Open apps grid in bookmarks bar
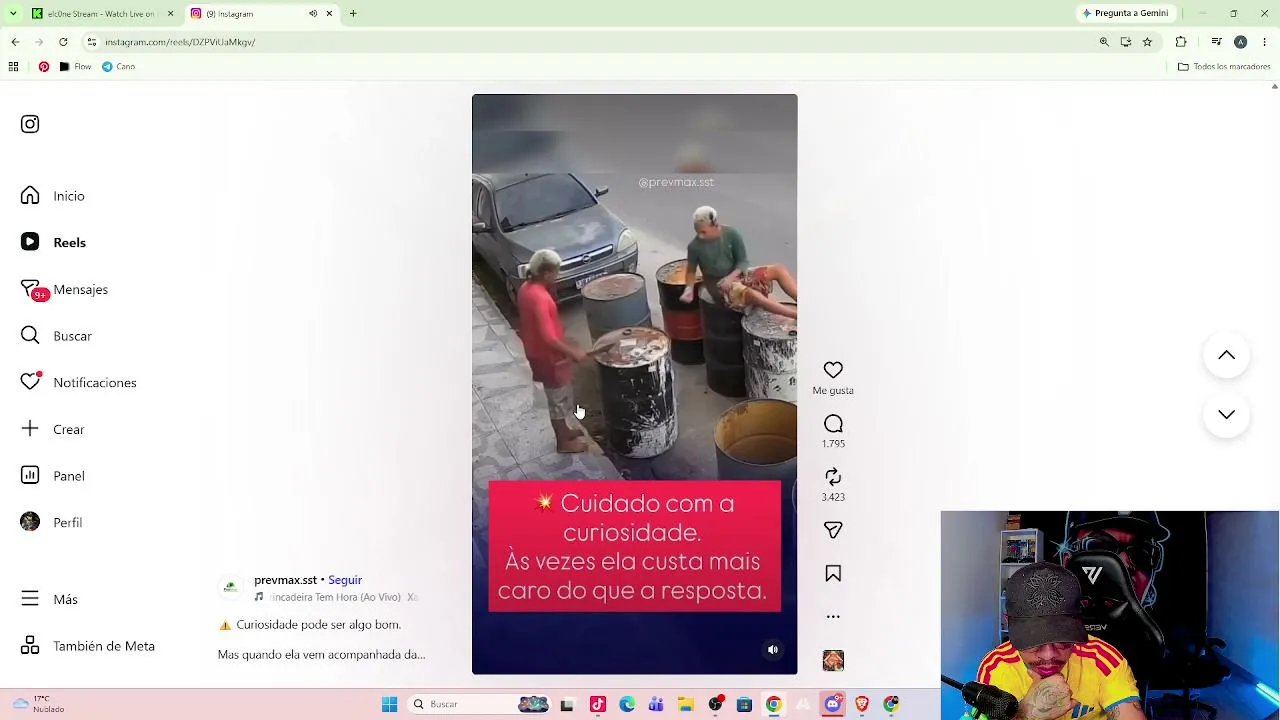Viewport: 1280px width, 720px height. 13,67
